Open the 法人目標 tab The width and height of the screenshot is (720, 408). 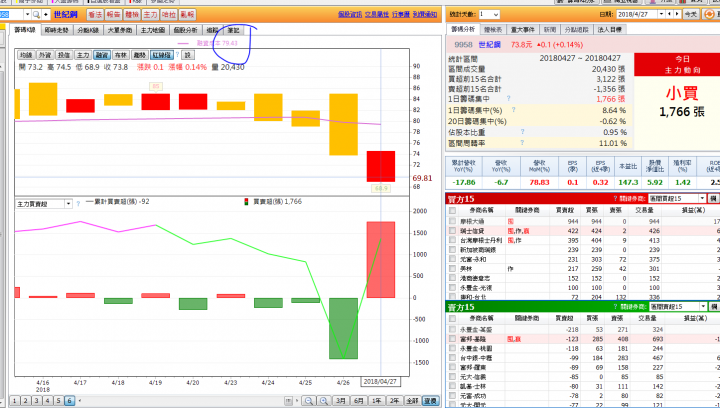click(610, 29)
